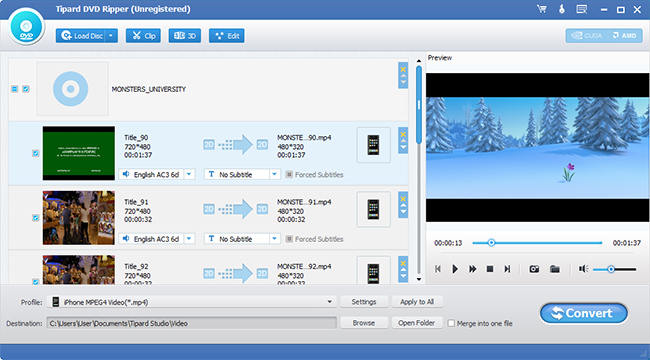Open the Clip tool
Screen dimensions: 650x360
pyautogui.click(x=143, y=36)
